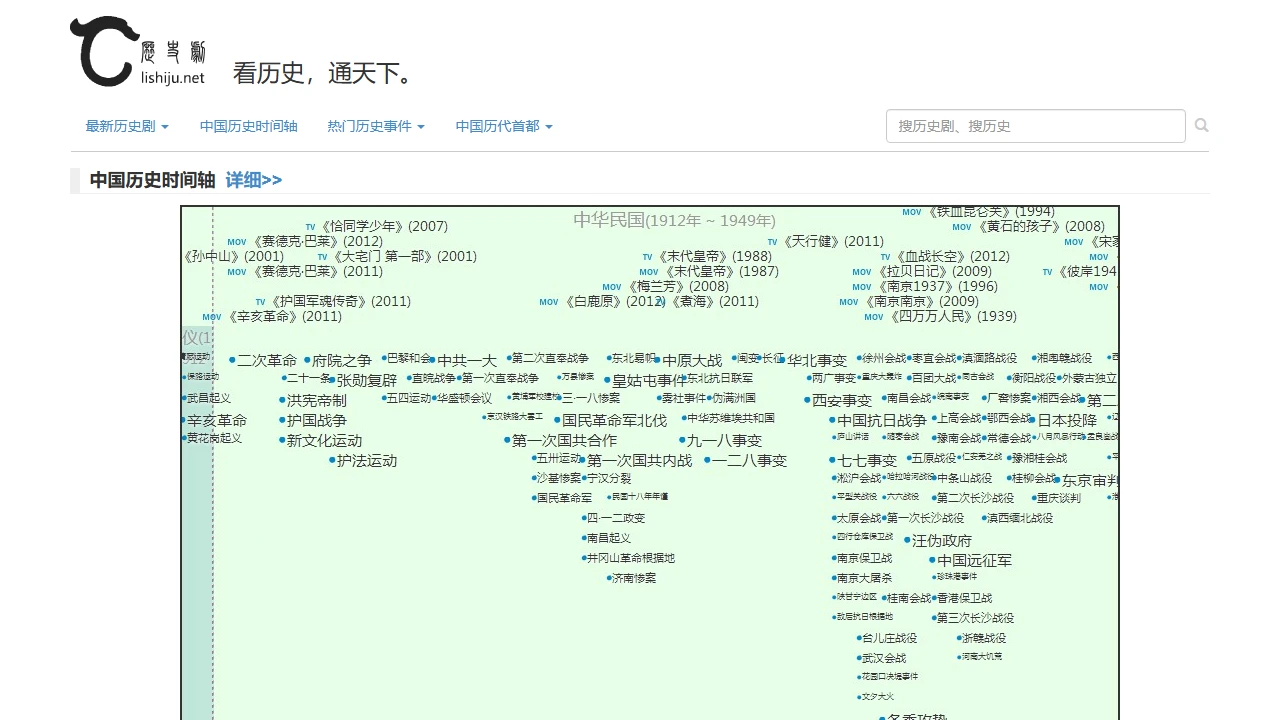The height and width of the screenshot is (720, 1280).
Task: Click the search magnifier icon
Action: pos(1201,125)
